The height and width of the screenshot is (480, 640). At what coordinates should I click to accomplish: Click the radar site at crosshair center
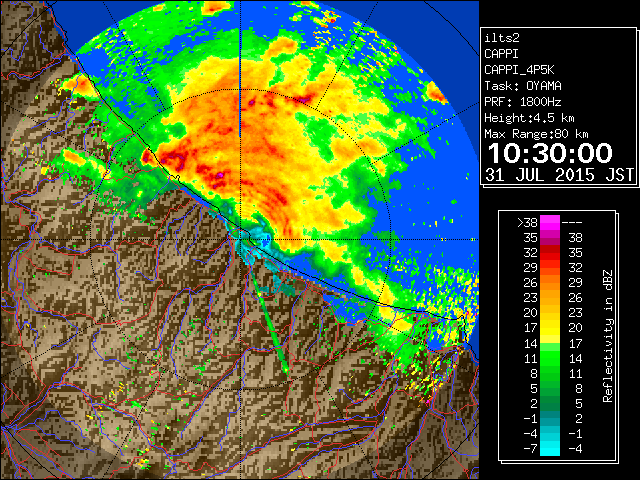(240, 239)
